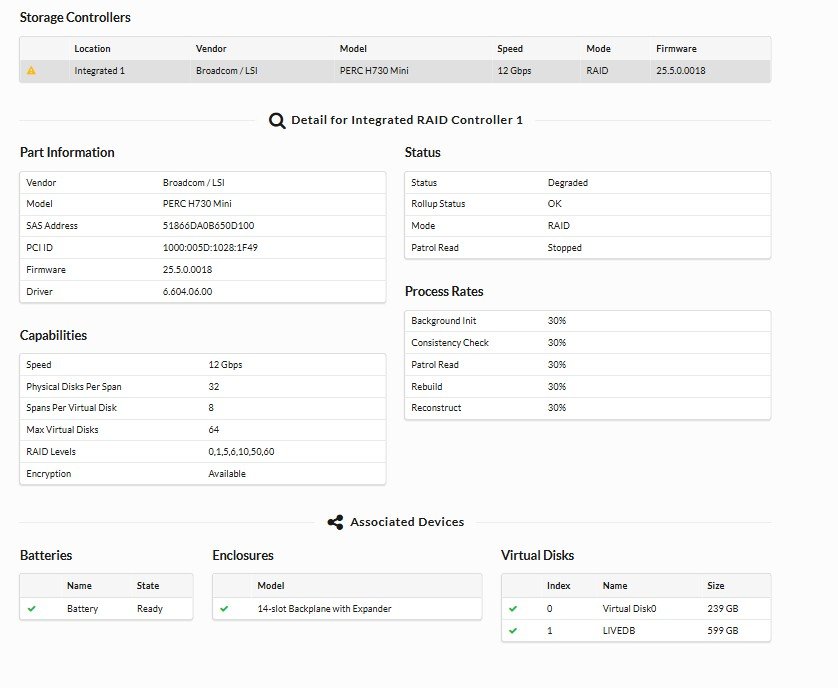Click green checkmark beside 14-slot Backplane
This screenshot has height=688, width=838.
pos(225,608)
